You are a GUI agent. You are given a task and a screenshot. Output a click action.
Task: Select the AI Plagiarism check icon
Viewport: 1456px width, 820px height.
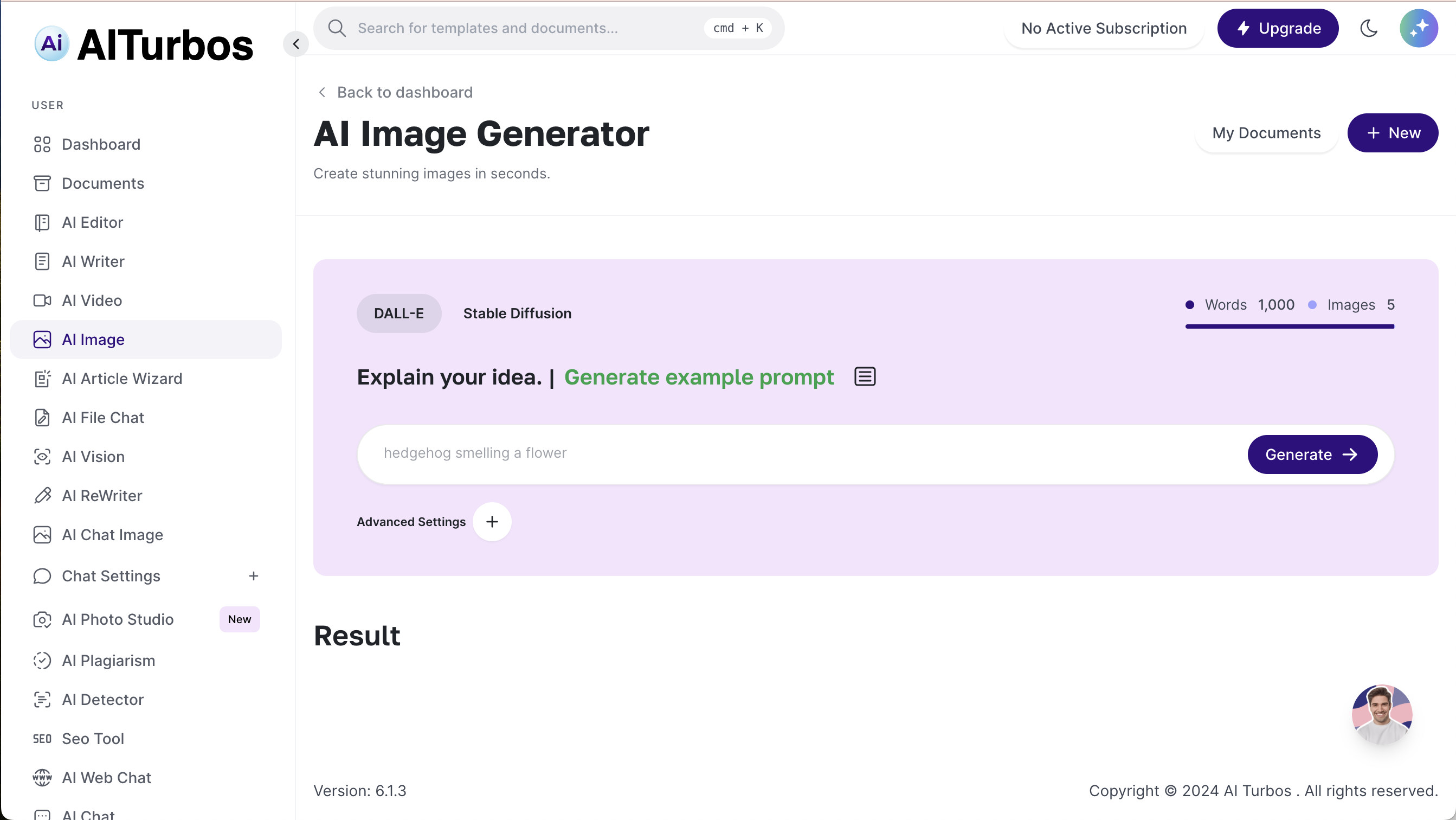tap(42, 661)
